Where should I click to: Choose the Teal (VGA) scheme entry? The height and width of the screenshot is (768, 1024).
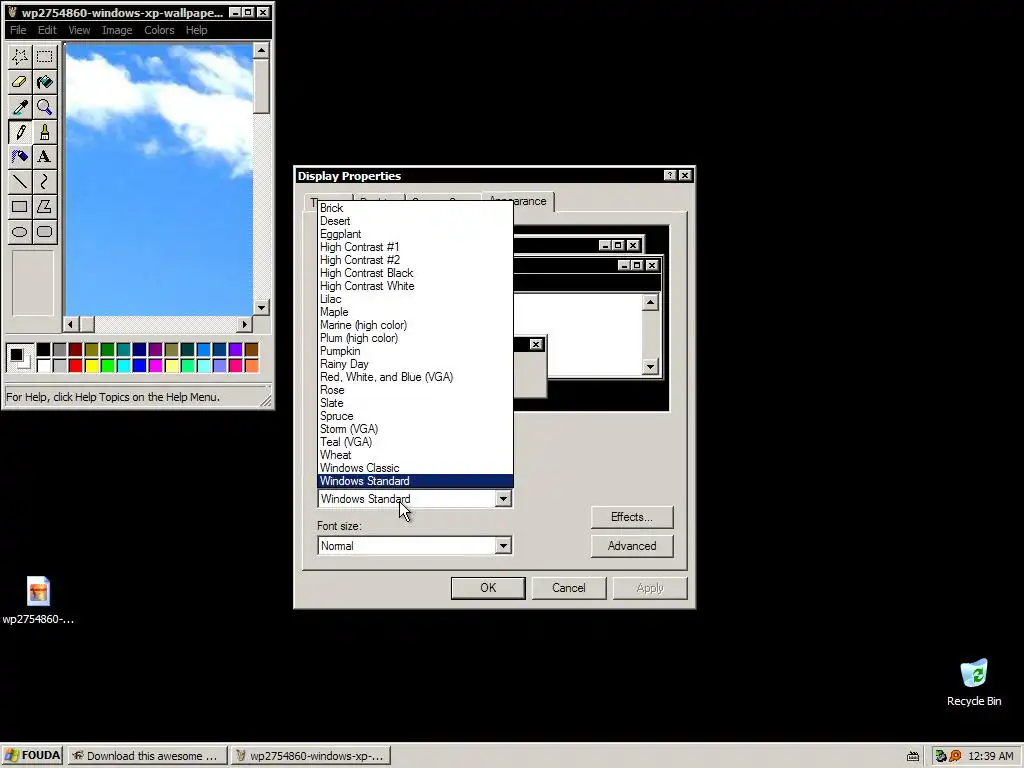[x=415, y=441]
